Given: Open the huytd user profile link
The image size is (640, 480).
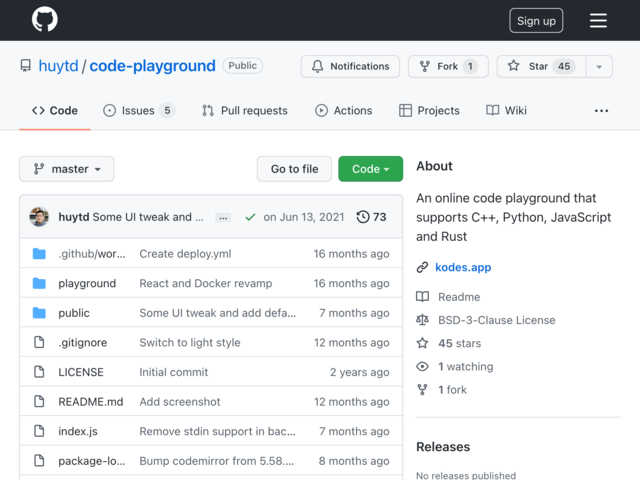Looking at the screenshot, I should [x=58, y=66].
